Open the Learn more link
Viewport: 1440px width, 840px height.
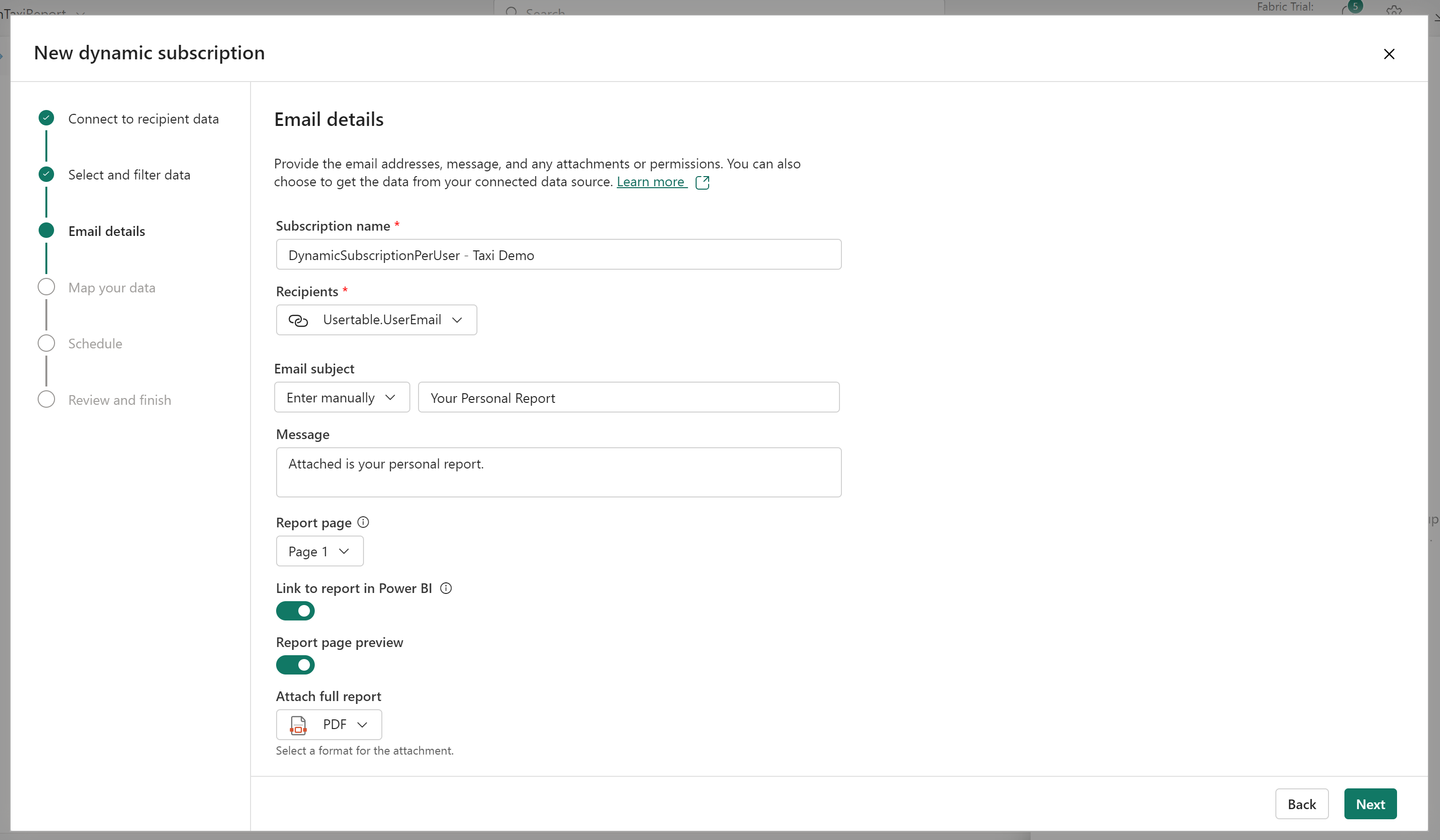650,181
